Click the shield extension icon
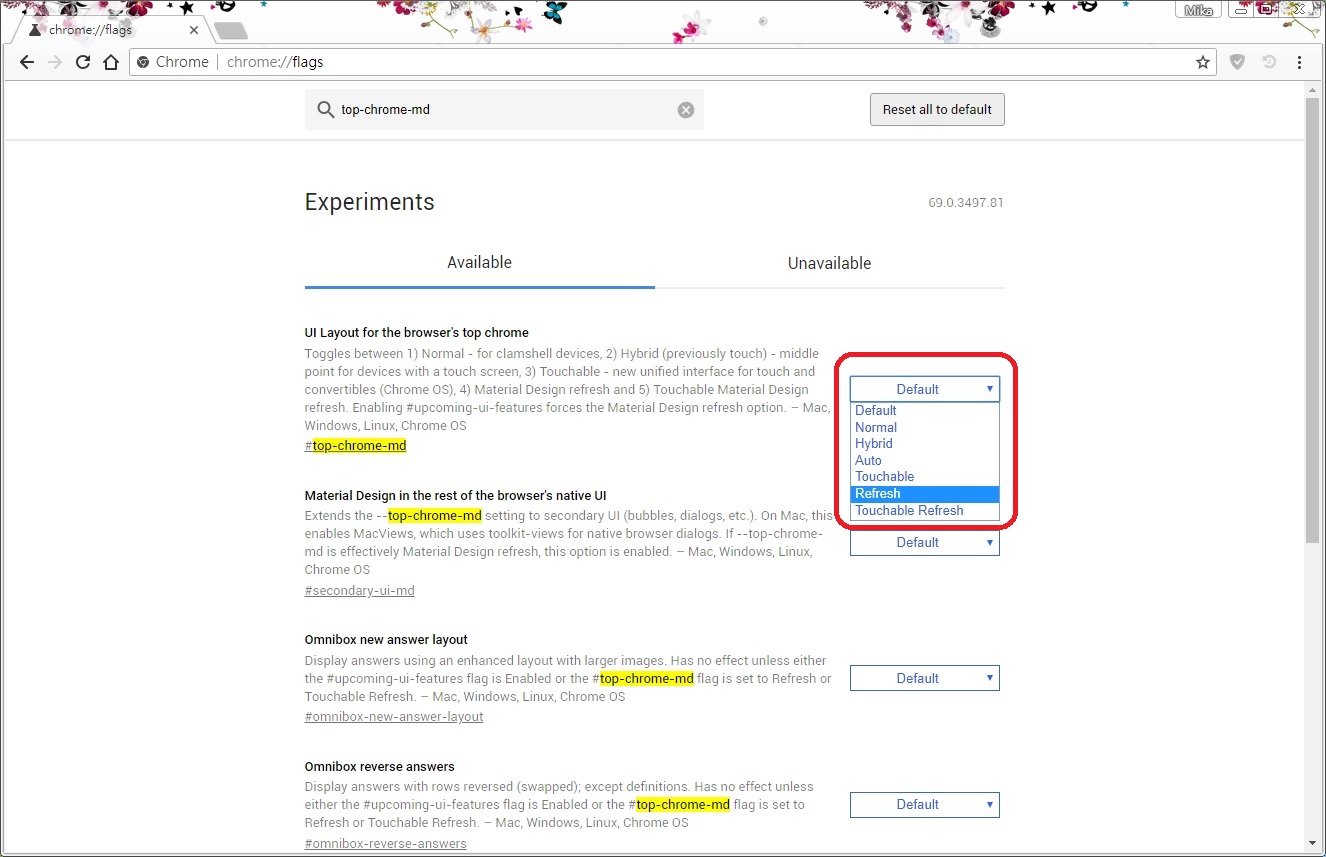Viewport: 1326px width, 857px height. [x=1237, y=62]
